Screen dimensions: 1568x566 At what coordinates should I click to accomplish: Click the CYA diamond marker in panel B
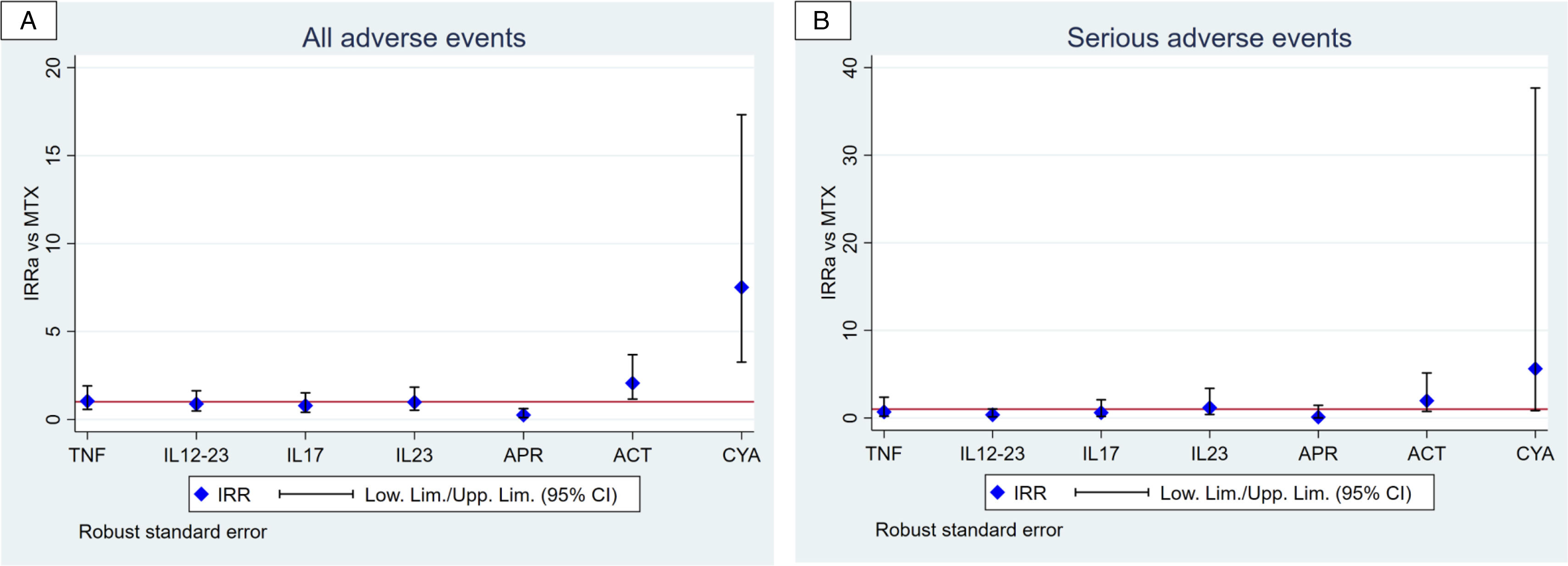pos(1535,369)
